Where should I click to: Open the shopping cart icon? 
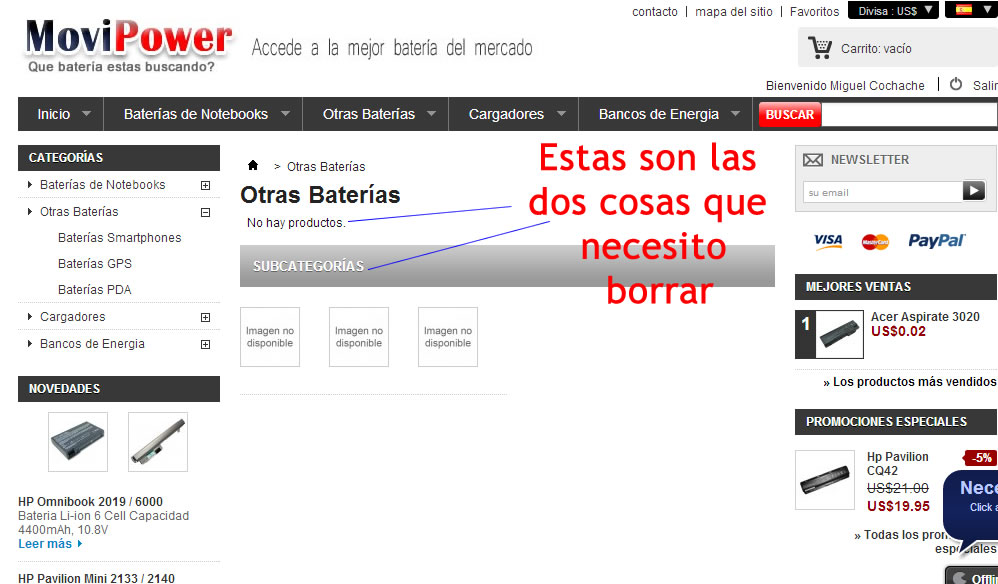point(820,48)
